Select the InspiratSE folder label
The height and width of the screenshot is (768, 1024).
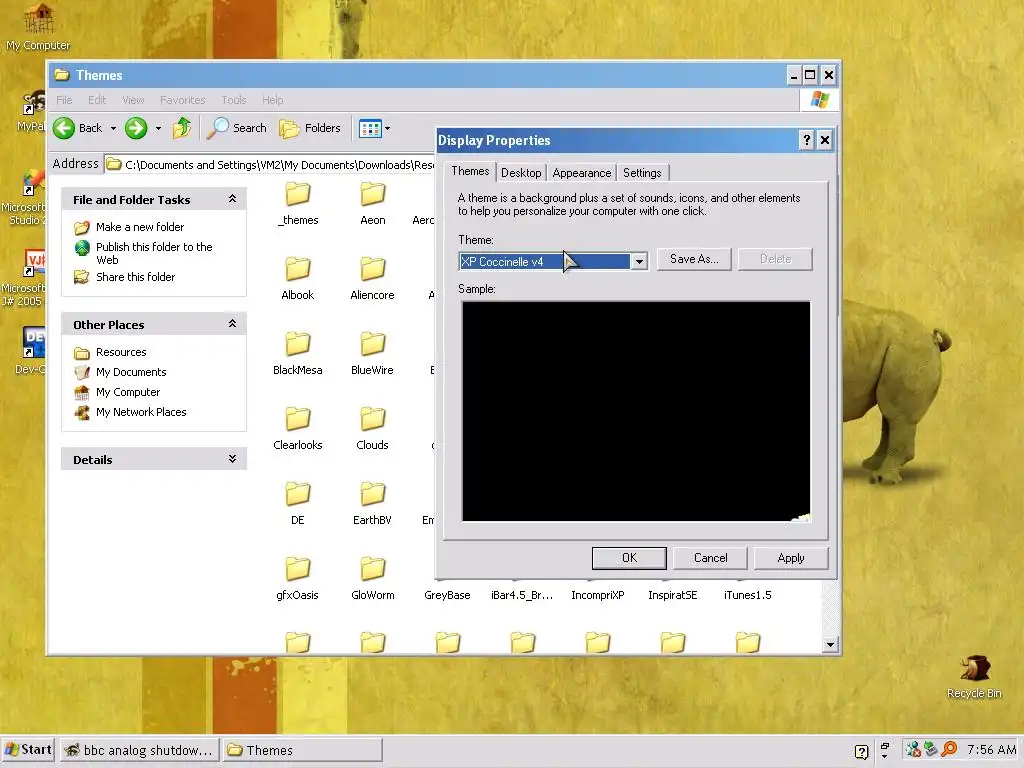point(673,595)
